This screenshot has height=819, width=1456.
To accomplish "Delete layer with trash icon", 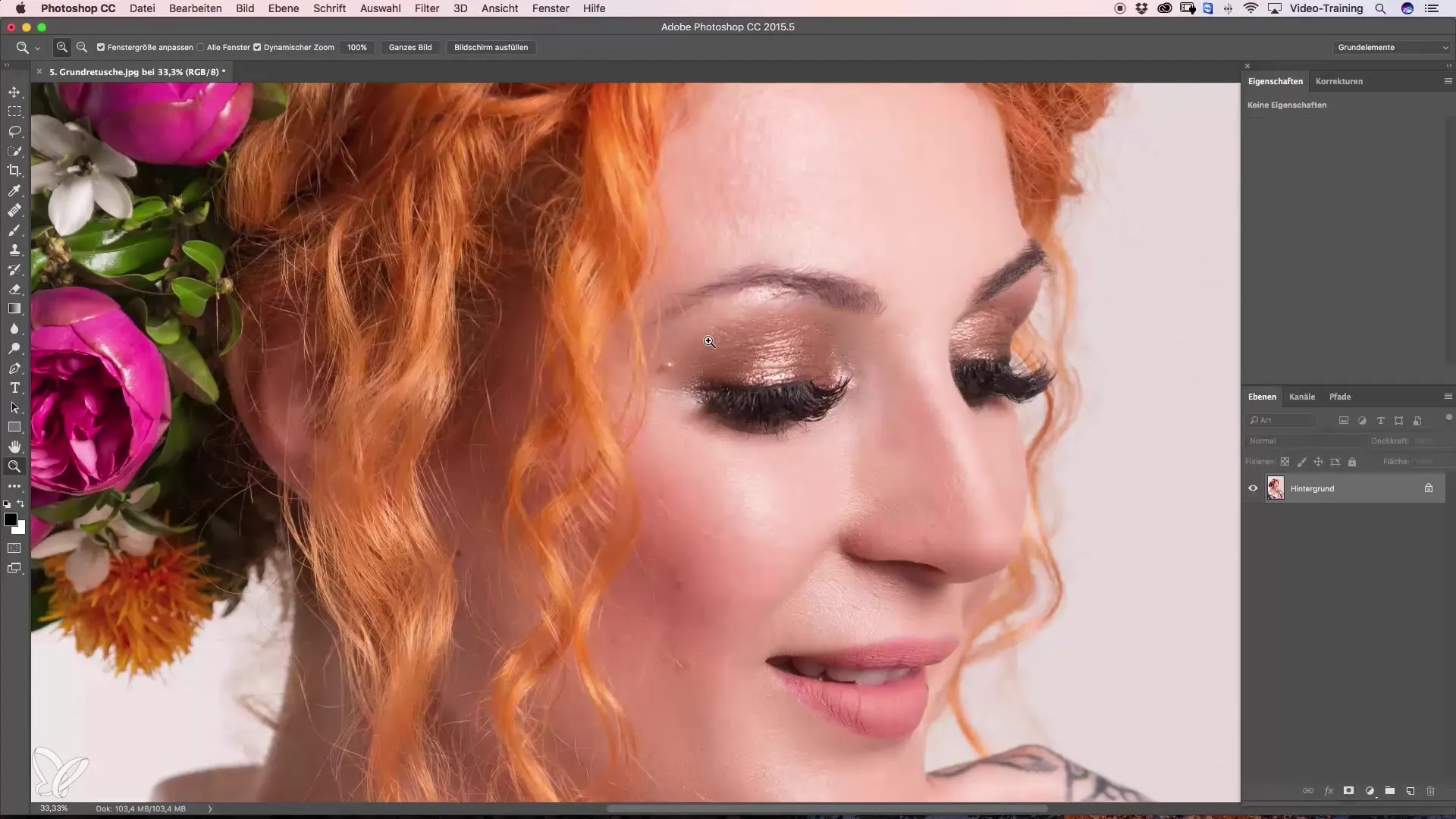I will [x=1431, y=791].
